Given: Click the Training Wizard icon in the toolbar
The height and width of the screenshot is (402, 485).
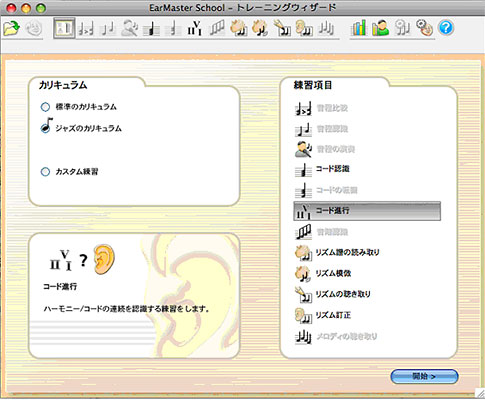Looking at the screenshot, I should 64,28.
